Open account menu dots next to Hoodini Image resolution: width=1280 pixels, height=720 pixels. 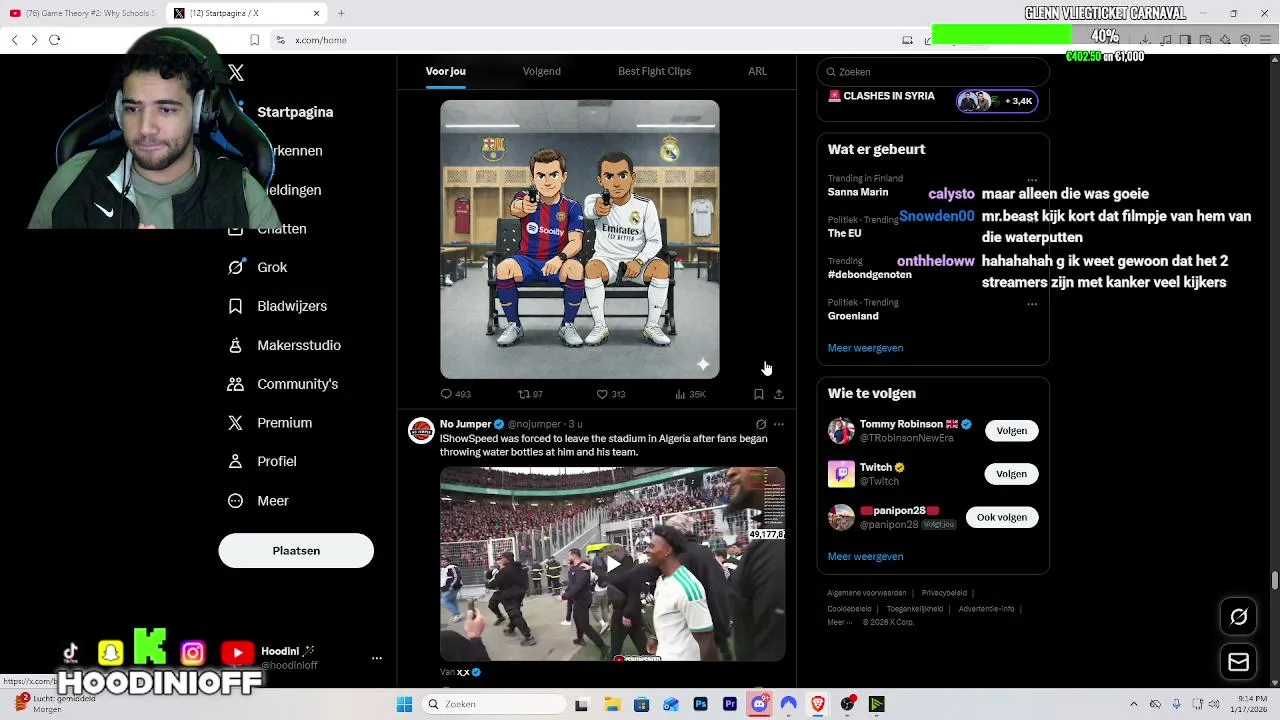click(x=377, y=658)
